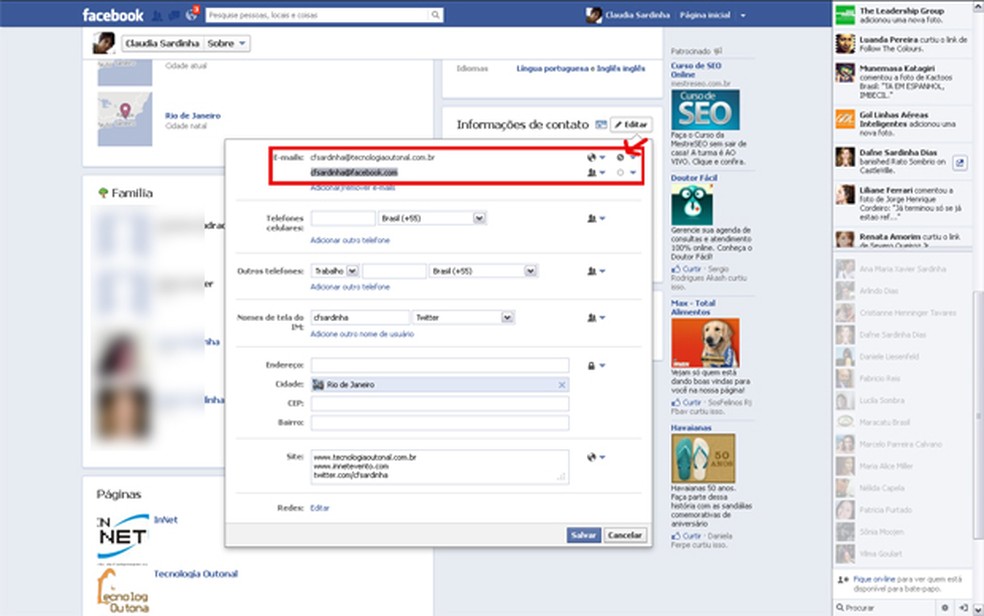Open the Doutor Fácil ad link
Screen dimensions: 984x616
tap(693, 178)
